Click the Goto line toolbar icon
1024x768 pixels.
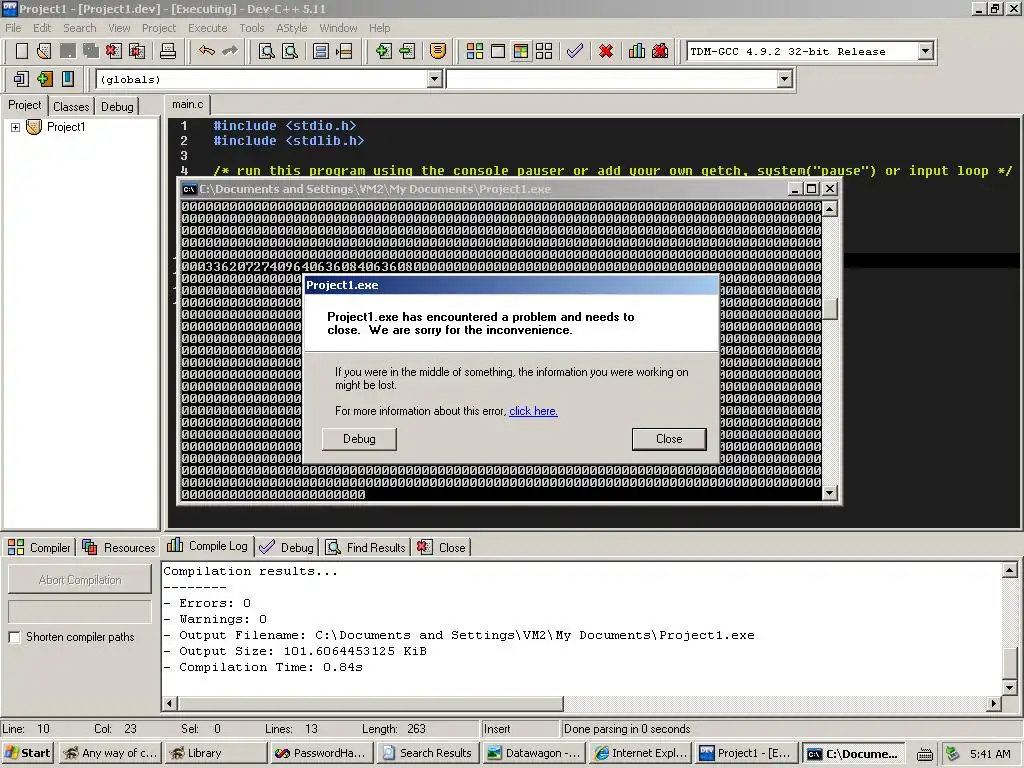coord(344,51)
